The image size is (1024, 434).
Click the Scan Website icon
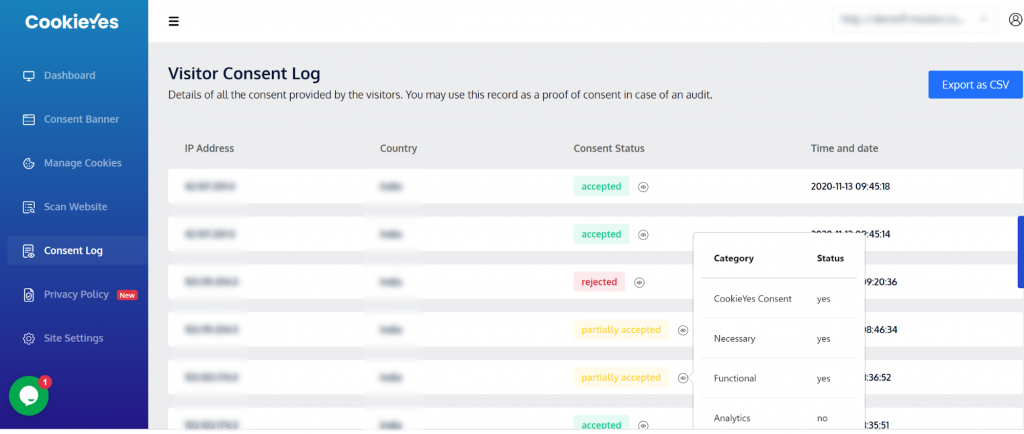pos(28,208)
